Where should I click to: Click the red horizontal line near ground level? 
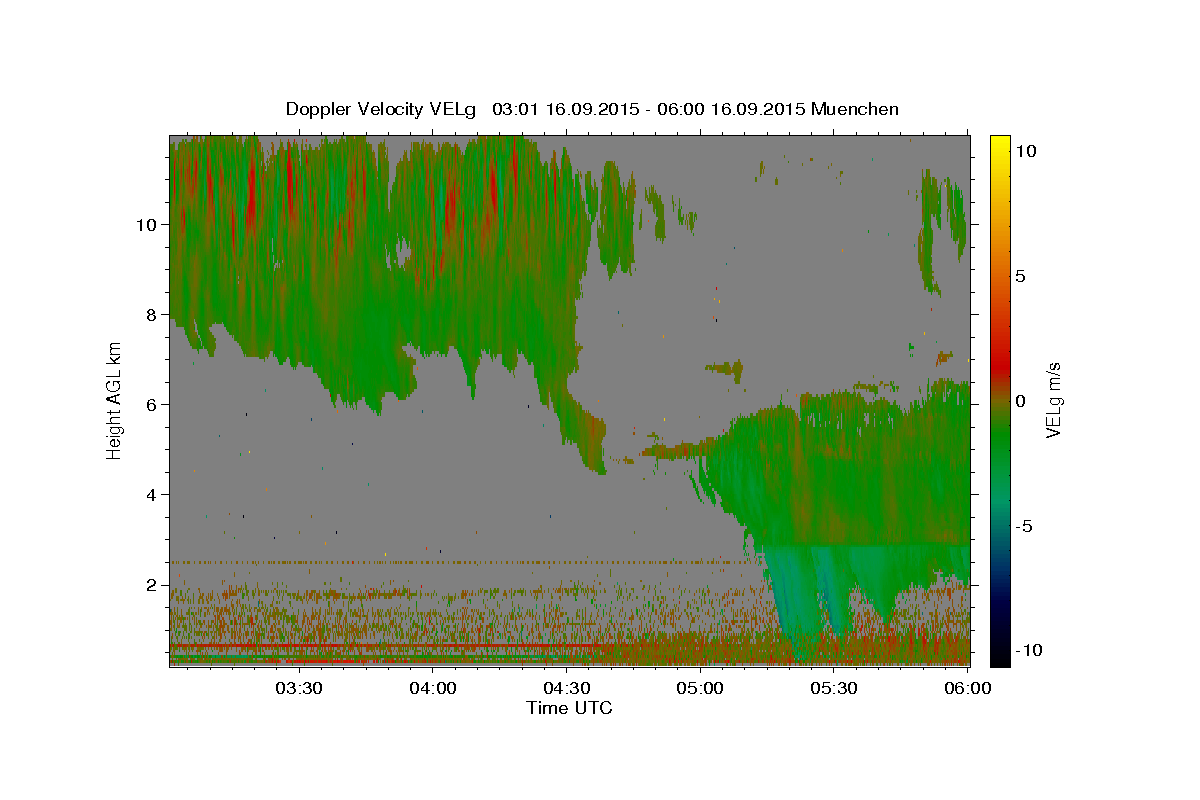[x=385, y=646]
